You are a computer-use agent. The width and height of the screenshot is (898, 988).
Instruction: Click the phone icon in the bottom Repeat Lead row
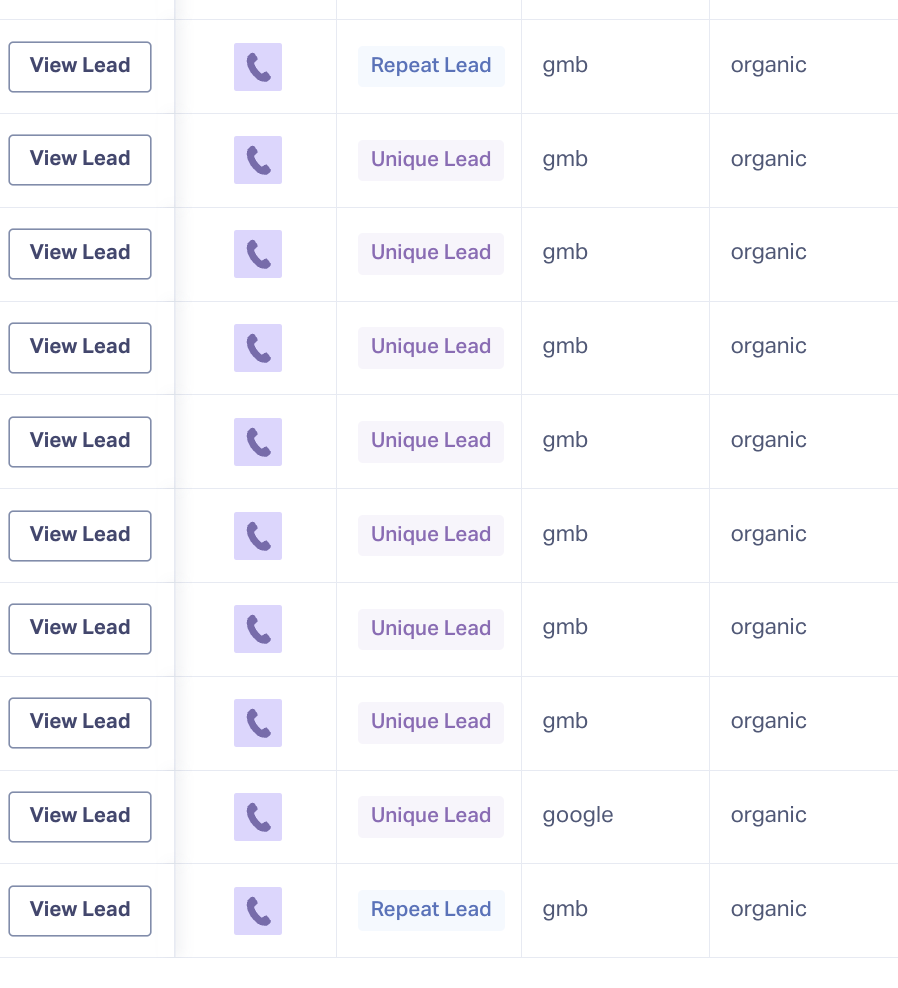[x=257, y=910]
